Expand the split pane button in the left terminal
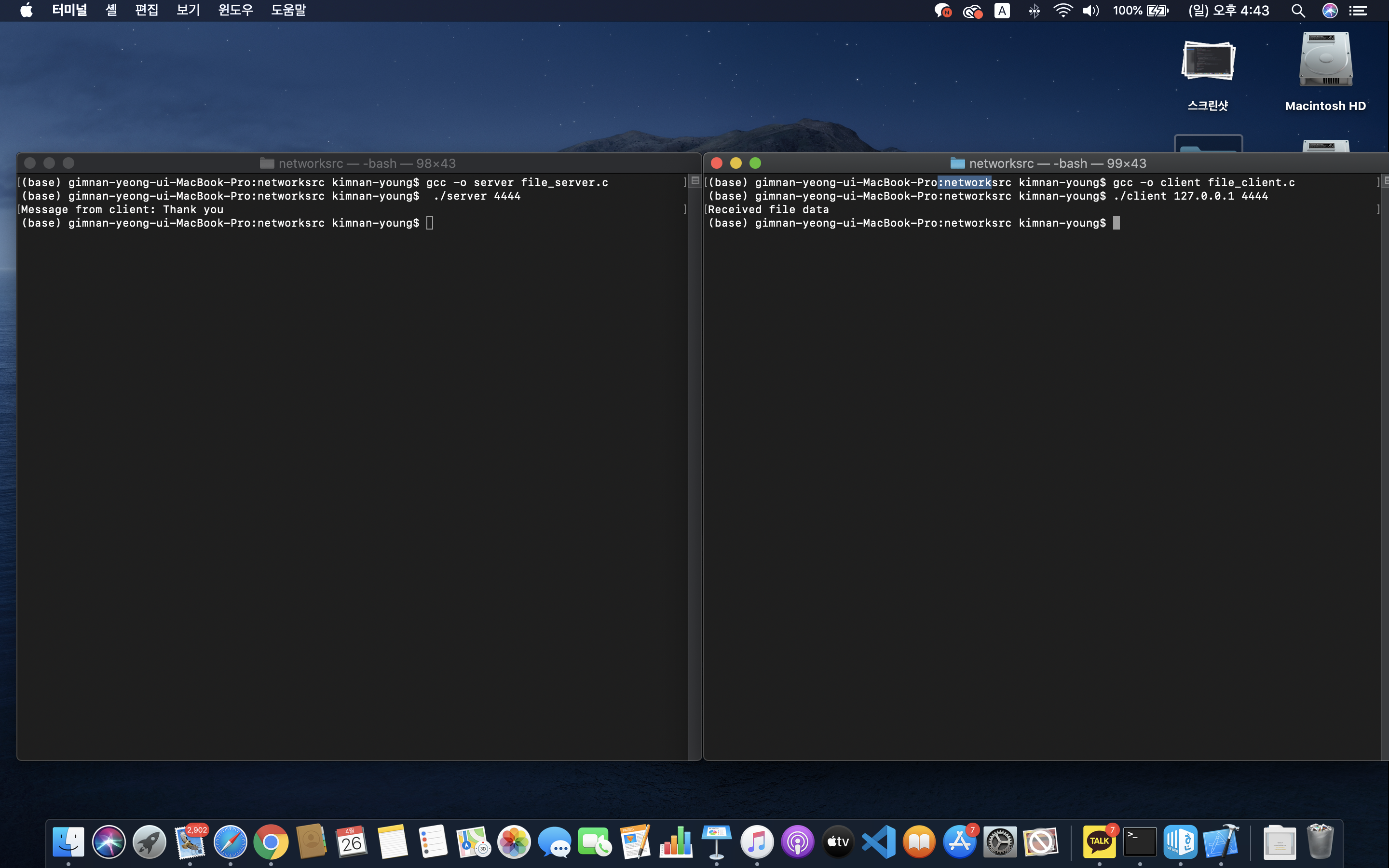 tap(695, 181)
